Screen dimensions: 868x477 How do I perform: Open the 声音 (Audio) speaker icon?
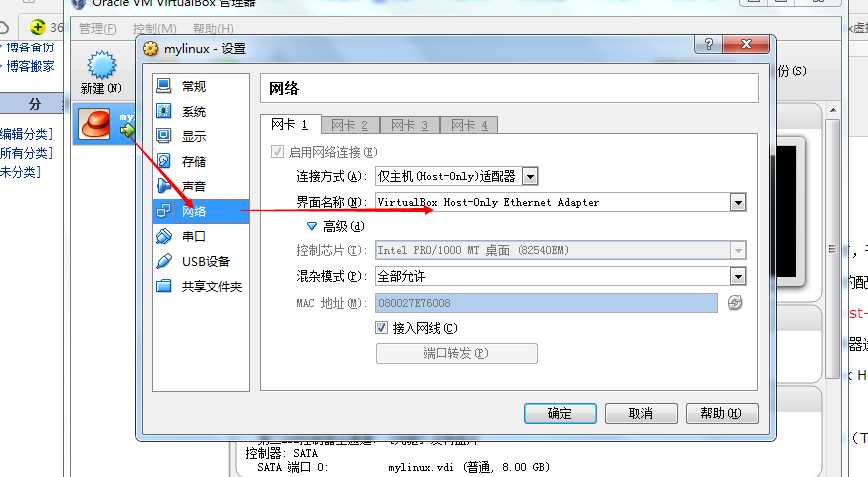click(x=164, y=186)
